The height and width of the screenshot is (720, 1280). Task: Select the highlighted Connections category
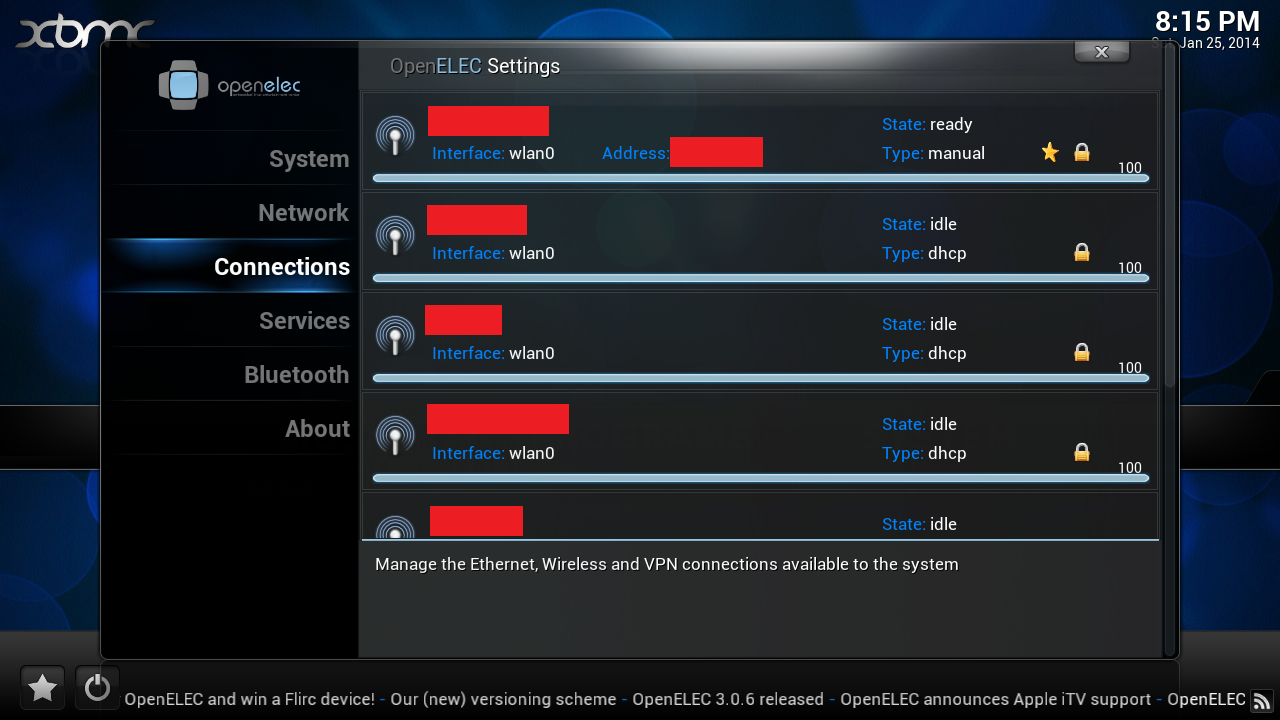point(281,267)
